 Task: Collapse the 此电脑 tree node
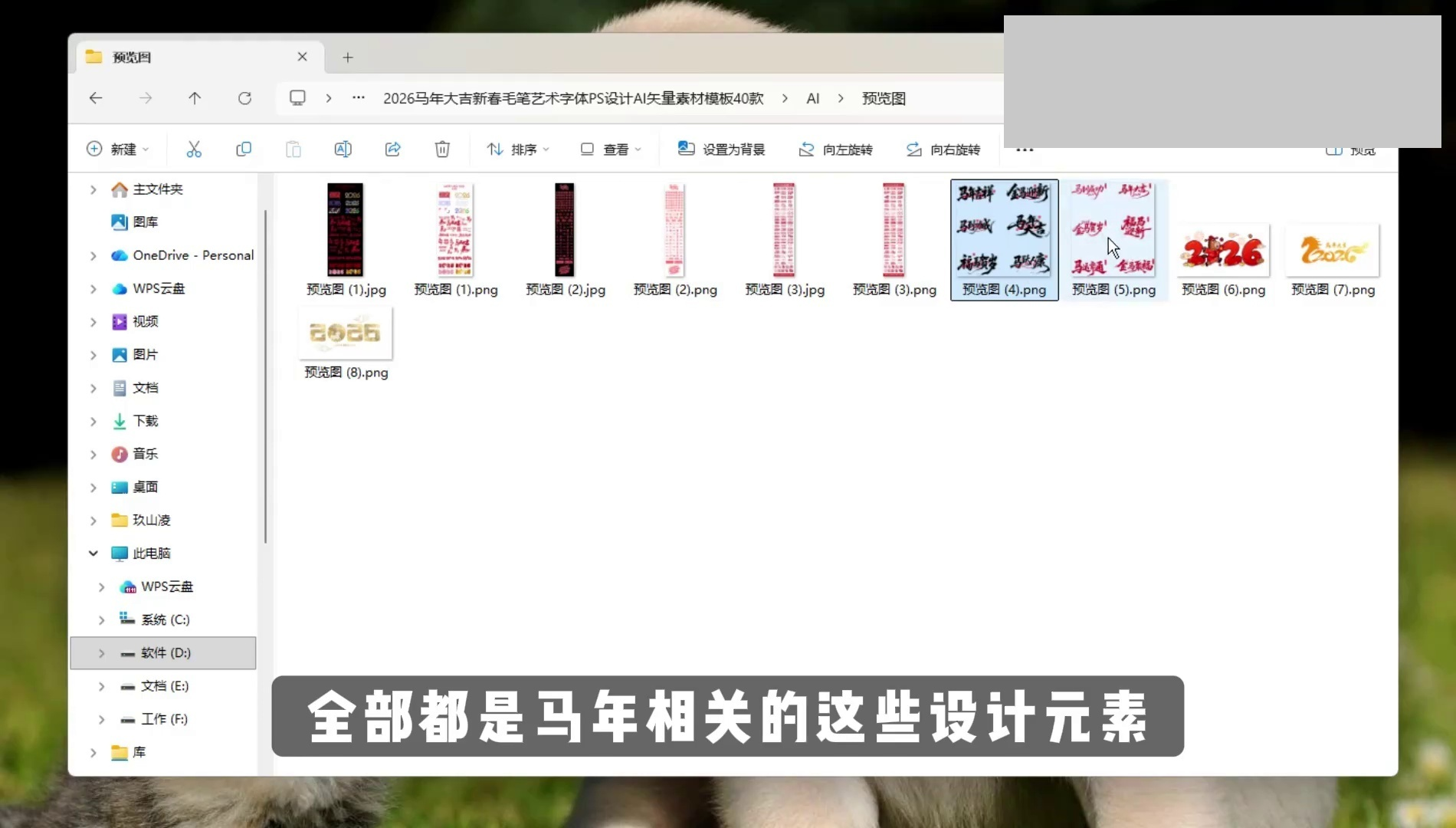point(93,553)
